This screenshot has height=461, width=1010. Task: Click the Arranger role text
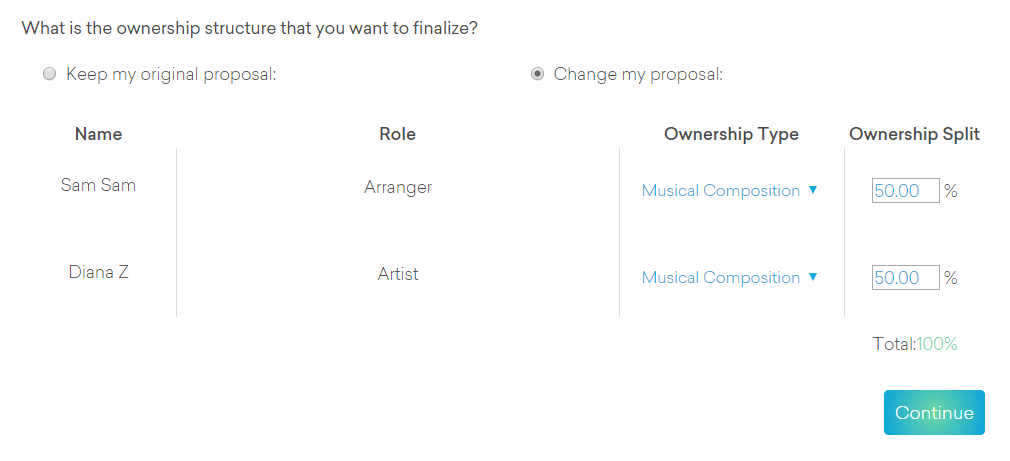[397, 187]
